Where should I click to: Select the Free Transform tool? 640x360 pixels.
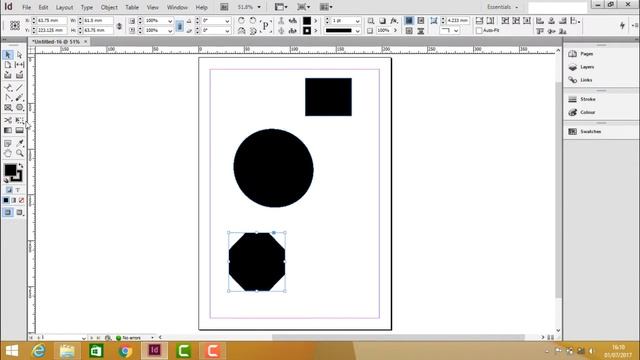tap(19, 120)
